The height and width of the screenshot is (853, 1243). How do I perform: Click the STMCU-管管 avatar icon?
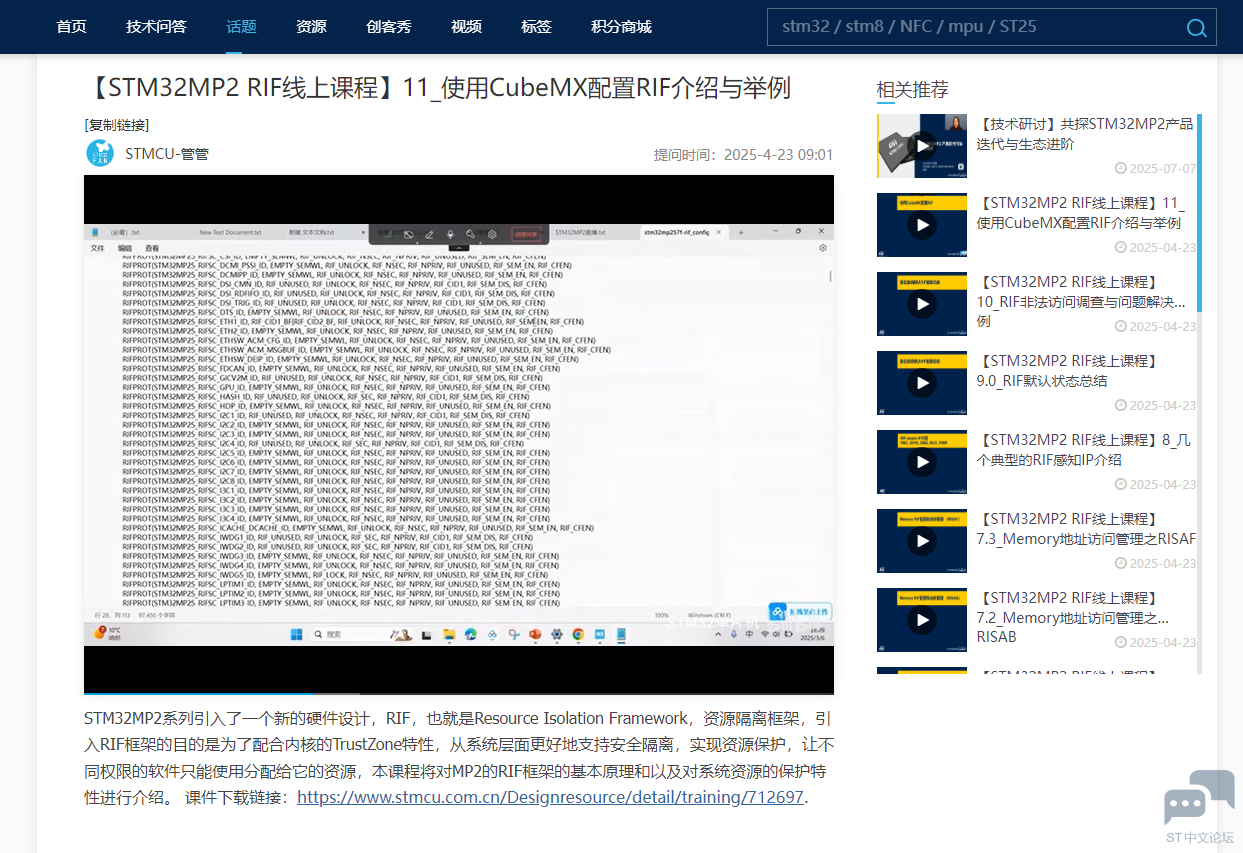pos(100,154)
